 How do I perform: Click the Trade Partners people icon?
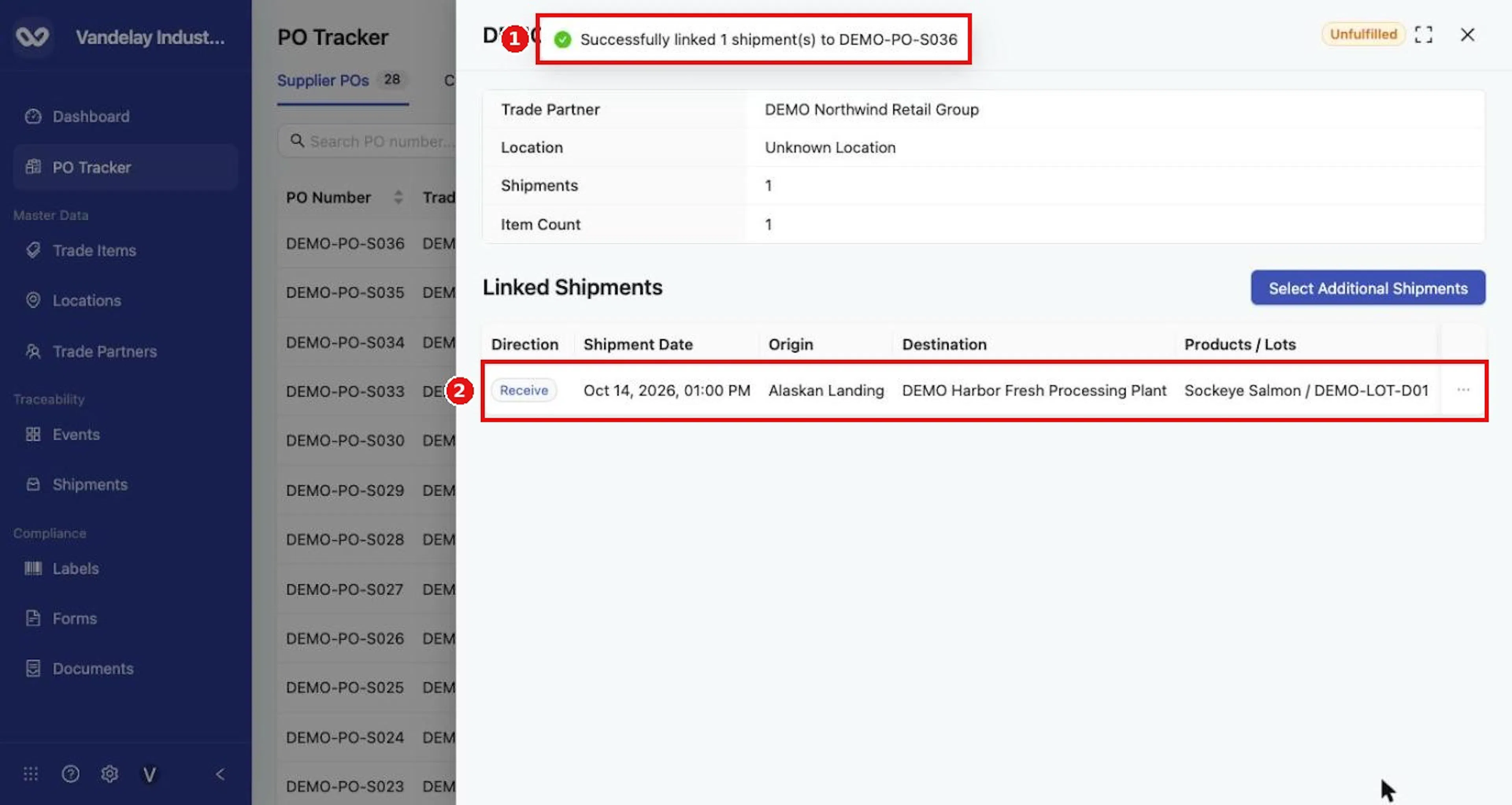coord(33,351)
